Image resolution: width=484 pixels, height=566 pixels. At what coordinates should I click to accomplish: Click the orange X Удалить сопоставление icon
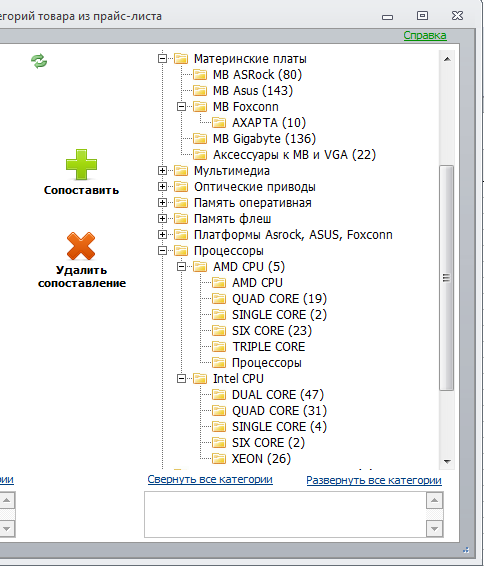[x=81, y=246]
